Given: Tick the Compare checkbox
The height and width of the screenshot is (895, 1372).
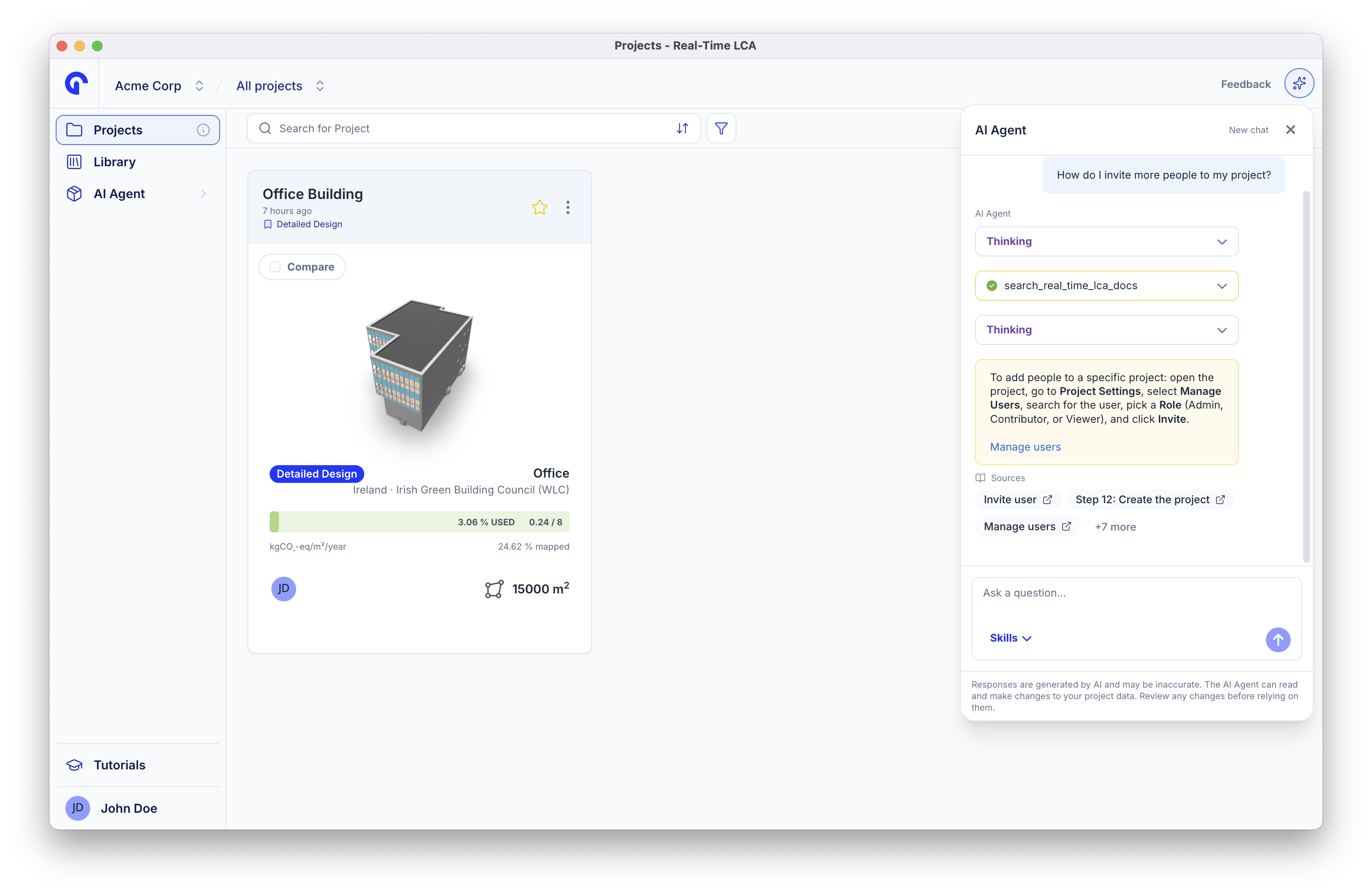Looking at the screenshot, I should [275, 267].
